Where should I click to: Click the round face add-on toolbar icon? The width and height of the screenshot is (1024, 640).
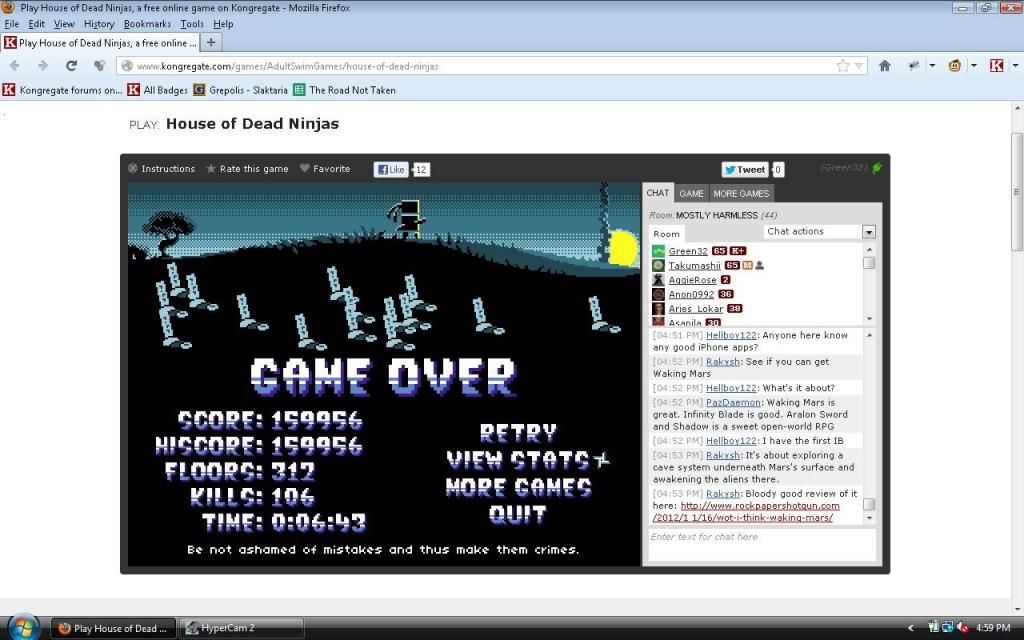point(955,66)
